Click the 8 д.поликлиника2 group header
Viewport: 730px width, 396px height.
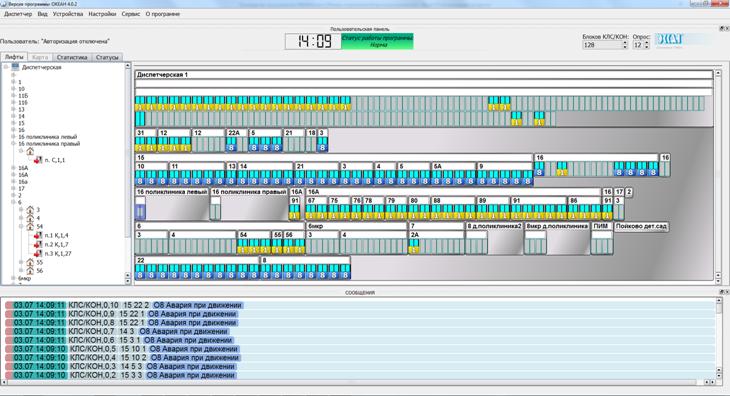click(x=494, y=226)
